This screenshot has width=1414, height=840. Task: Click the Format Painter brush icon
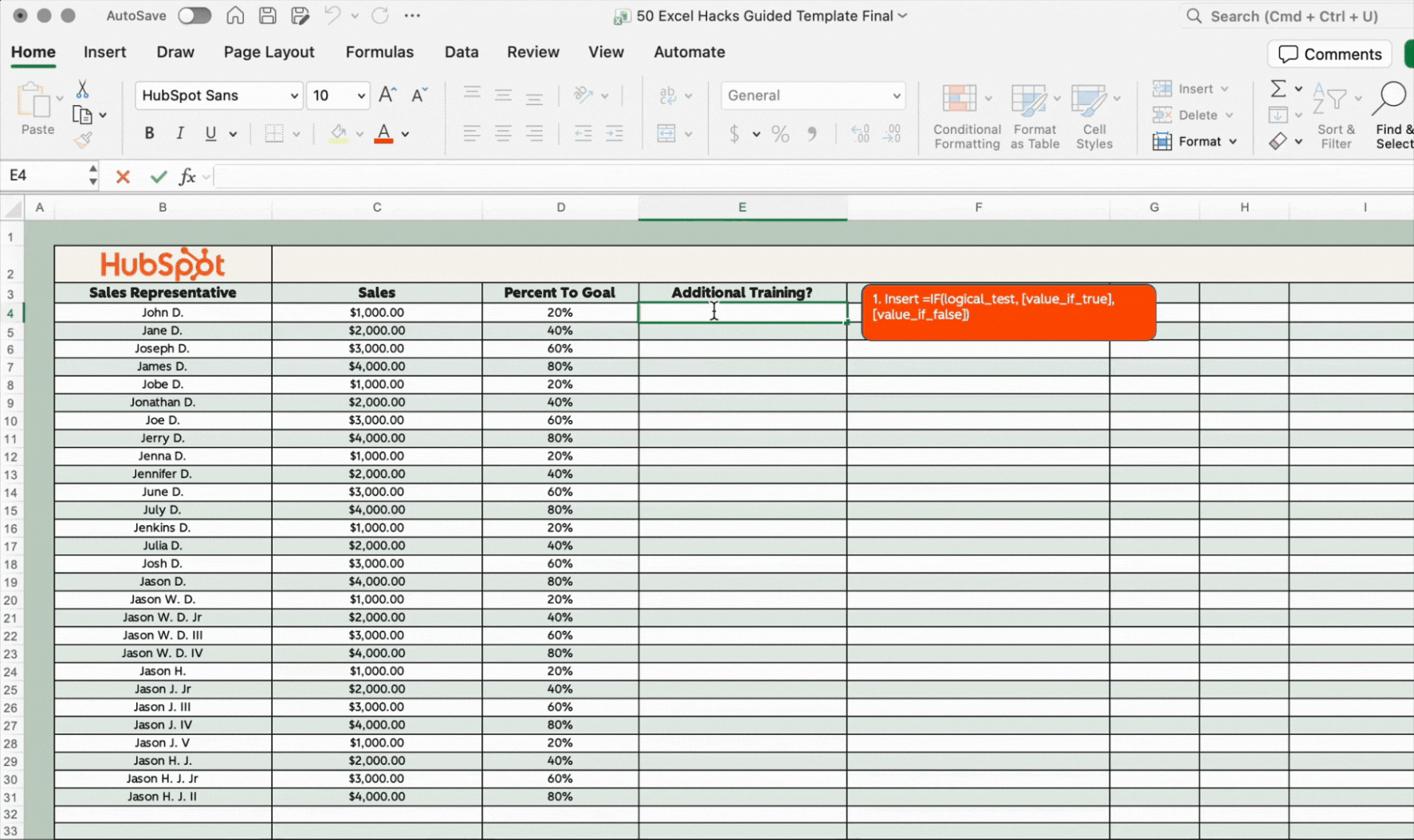pyautogui.click(x=84, y=141)
